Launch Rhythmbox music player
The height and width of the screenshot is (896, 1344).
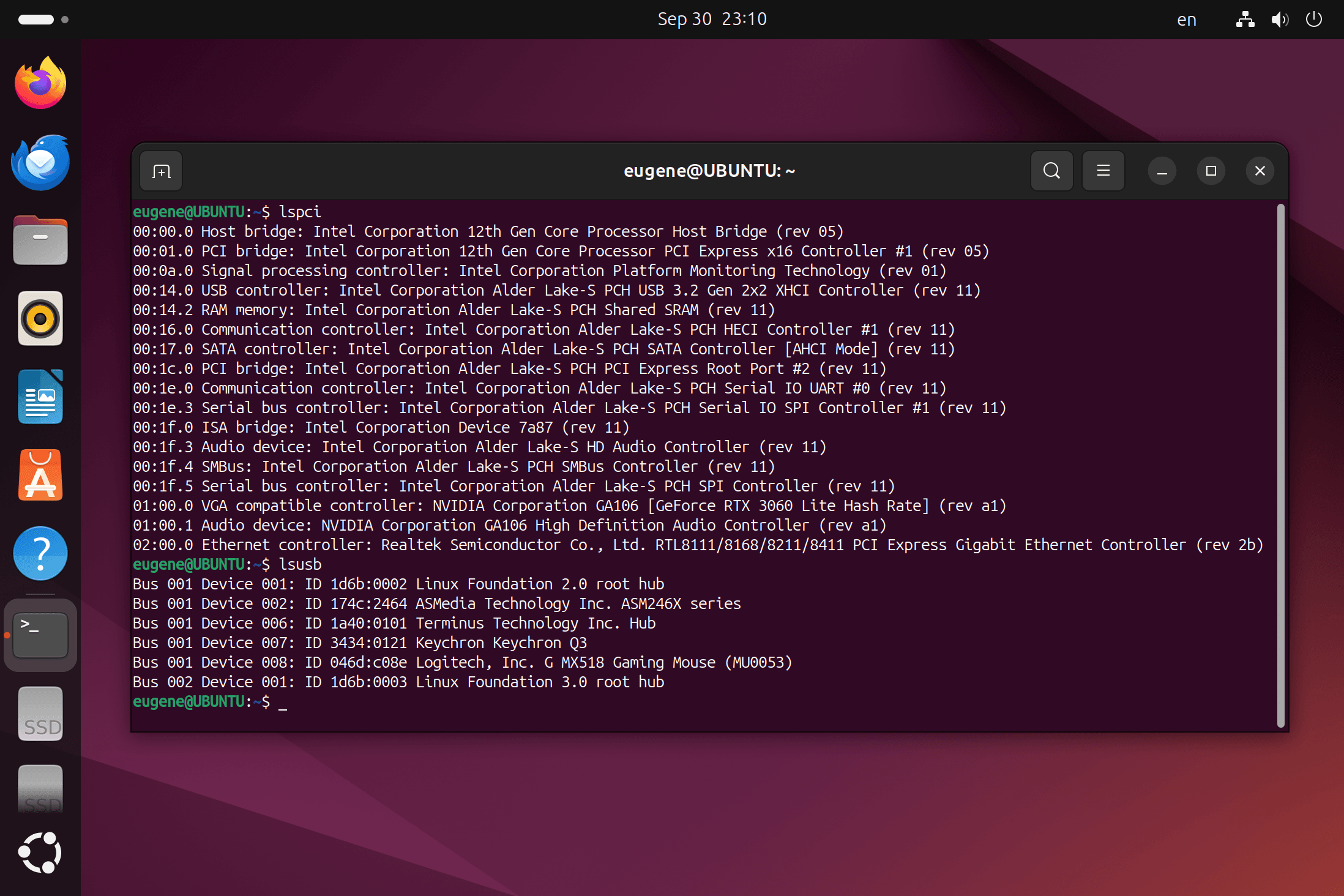point(40,319)
